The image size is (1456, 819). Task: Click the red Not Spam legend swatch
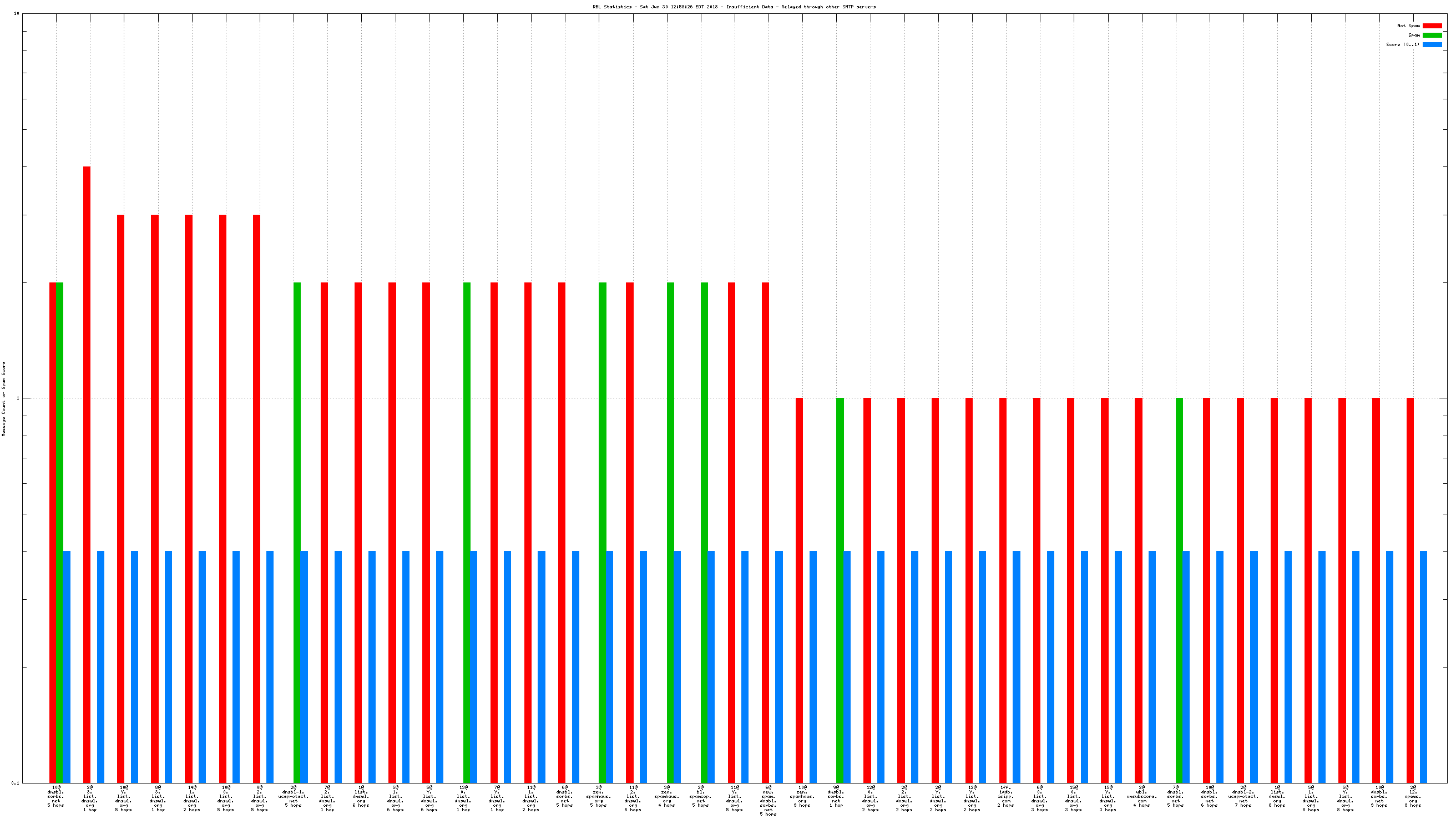coord(1432,26)
